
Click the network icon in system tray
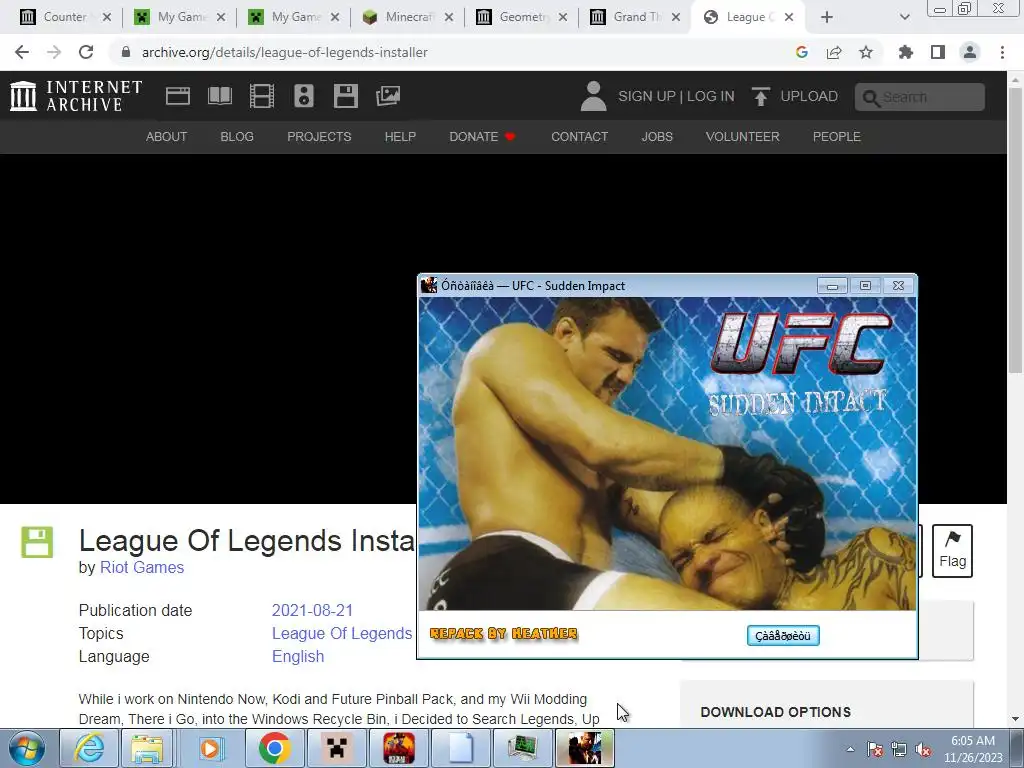(899, 750)
